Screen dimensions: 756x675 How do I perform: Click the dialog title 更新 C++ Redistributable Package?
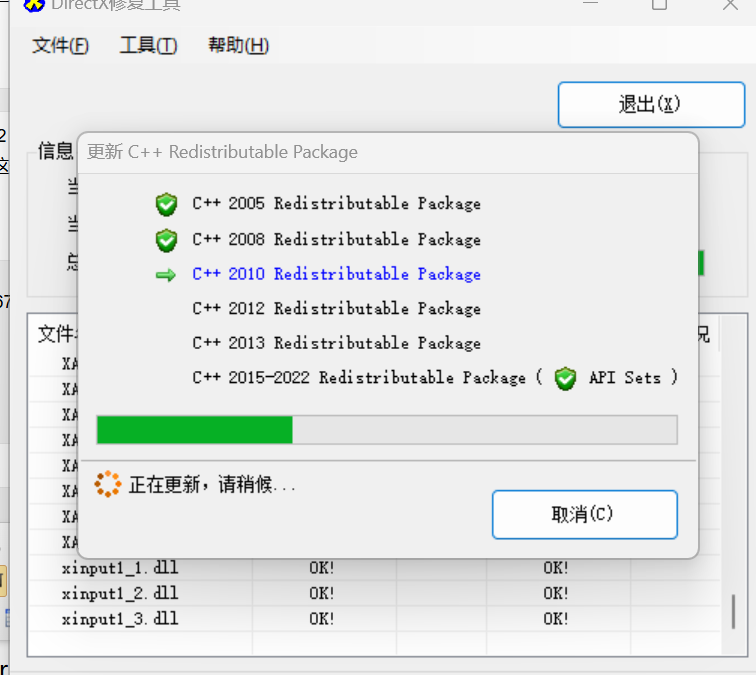pos(222,152)
